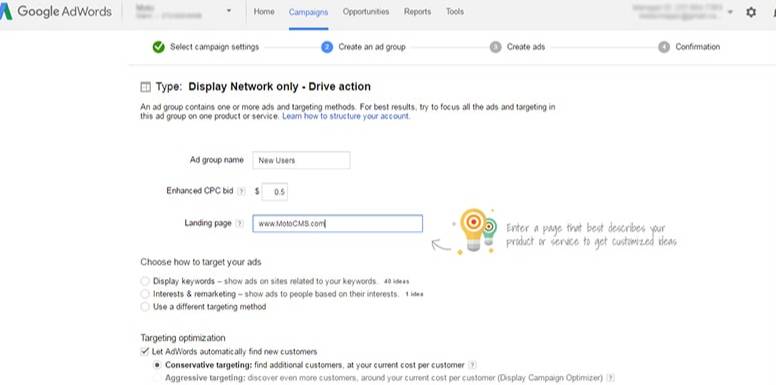The height and width of the screenshot is (385, 776).
Task: Uncheck Let AdWords automatically find new customers
Action: pos(145,352)
